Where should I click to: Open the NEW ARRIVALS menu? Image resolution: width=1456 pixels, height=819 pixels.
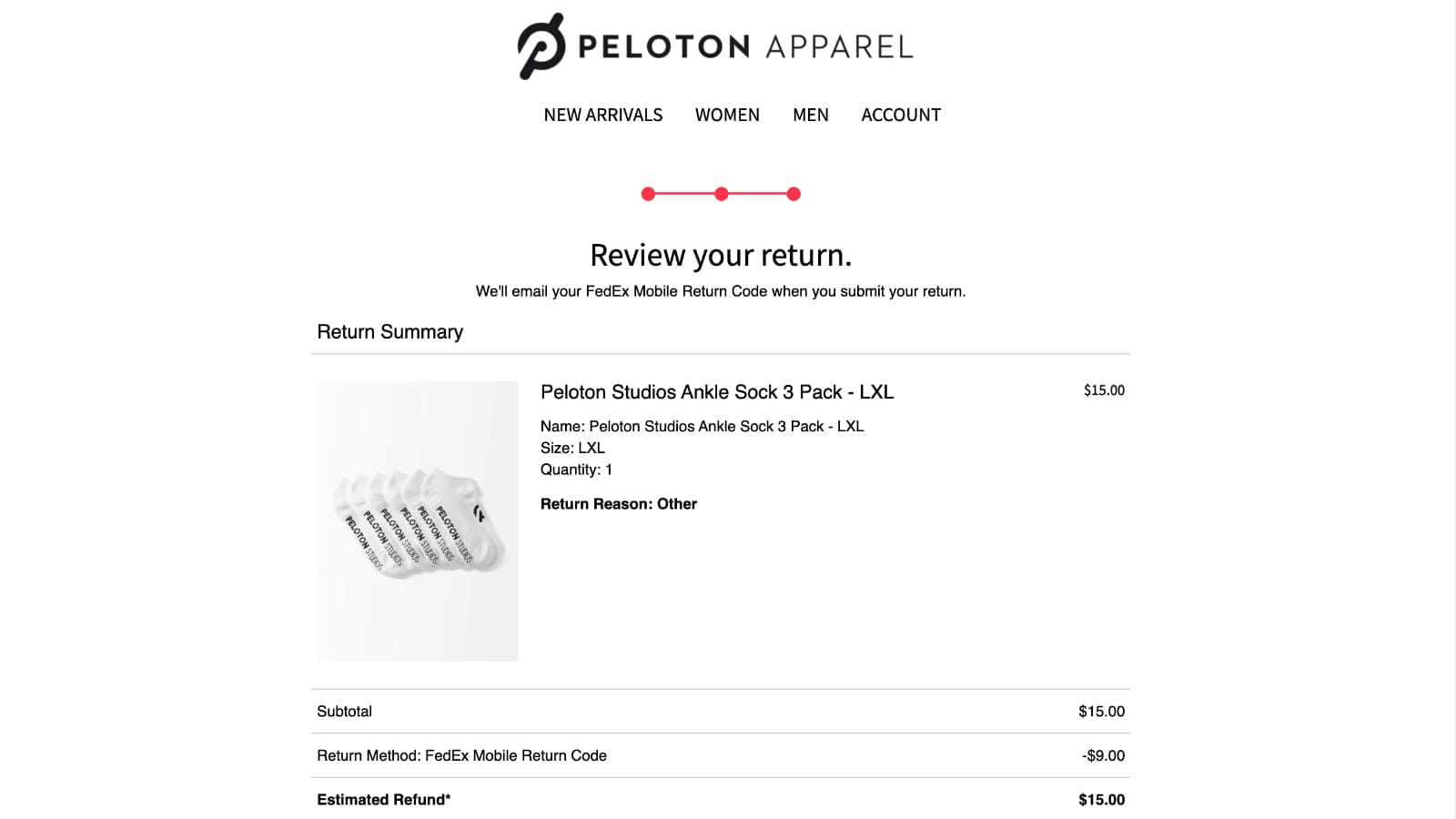coord(602,115)
